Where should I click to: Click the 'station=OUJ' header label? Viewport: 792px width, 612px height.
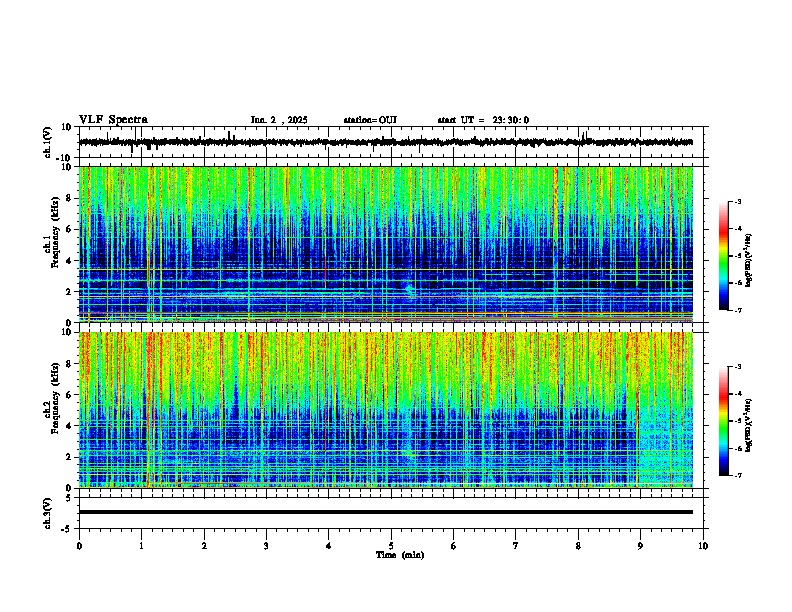[370, 120]
